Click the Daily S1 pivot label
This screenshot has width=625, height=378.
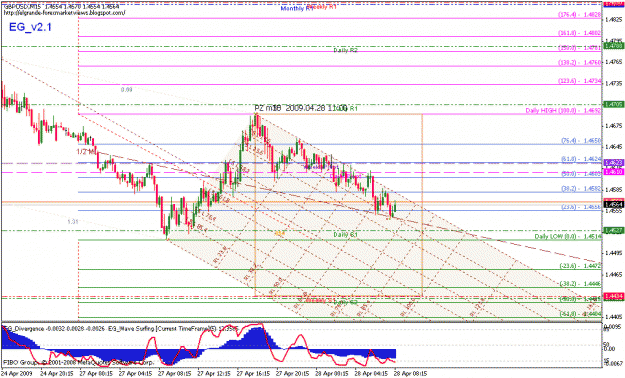[345, 234]
